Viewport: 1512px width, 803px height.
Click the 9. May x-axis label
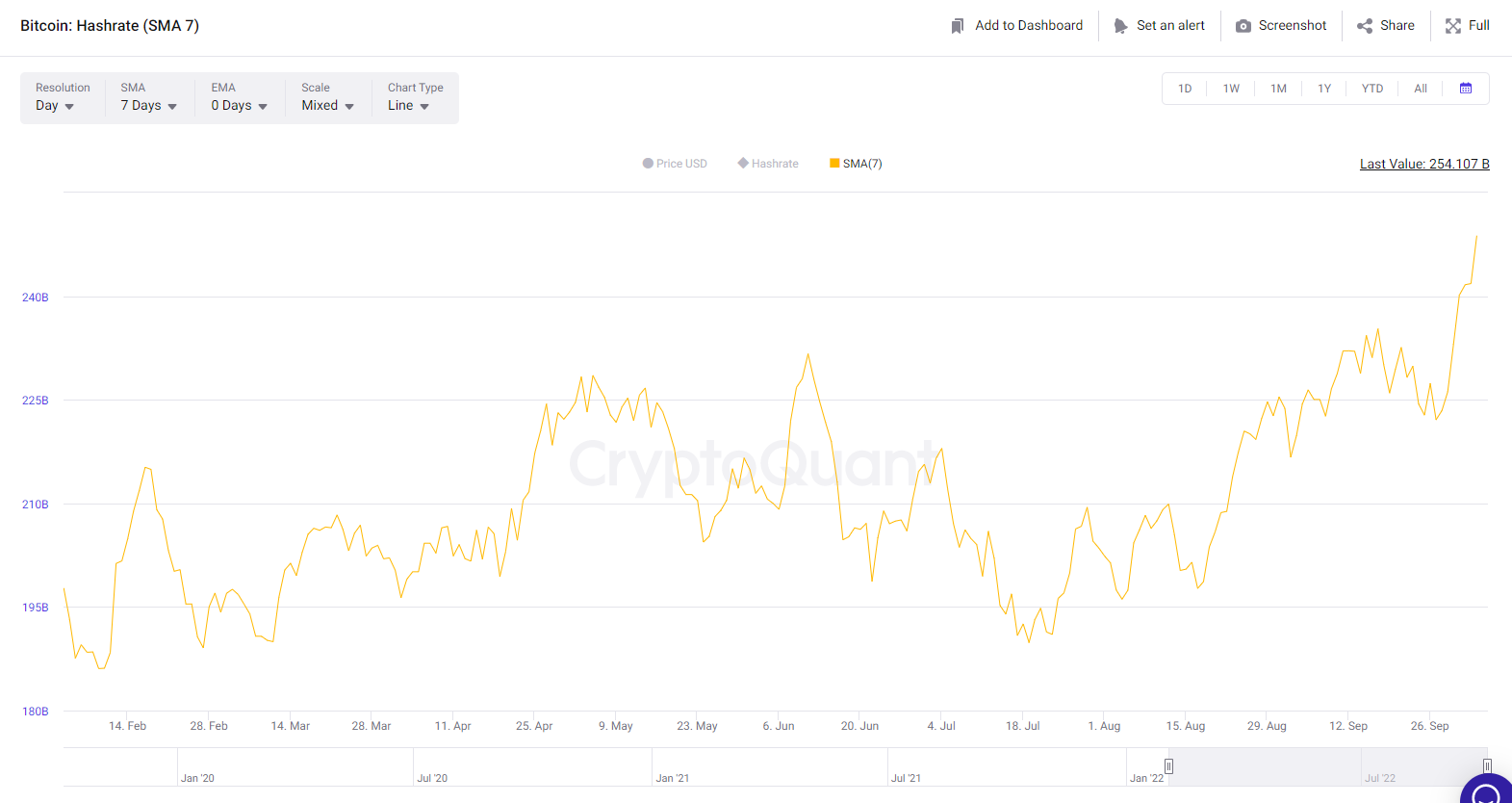click(x=616, y=726)
